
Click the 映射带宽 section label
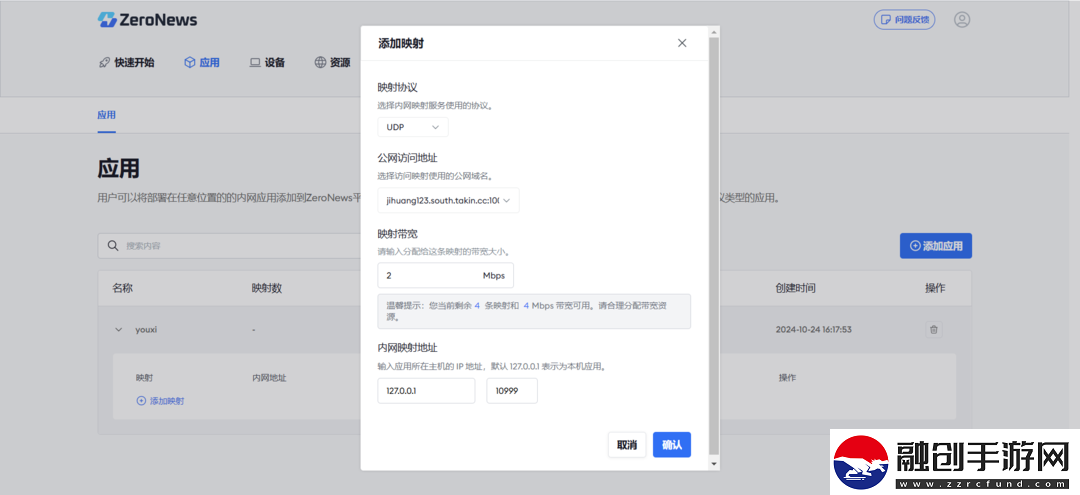(x=397, y=233)
